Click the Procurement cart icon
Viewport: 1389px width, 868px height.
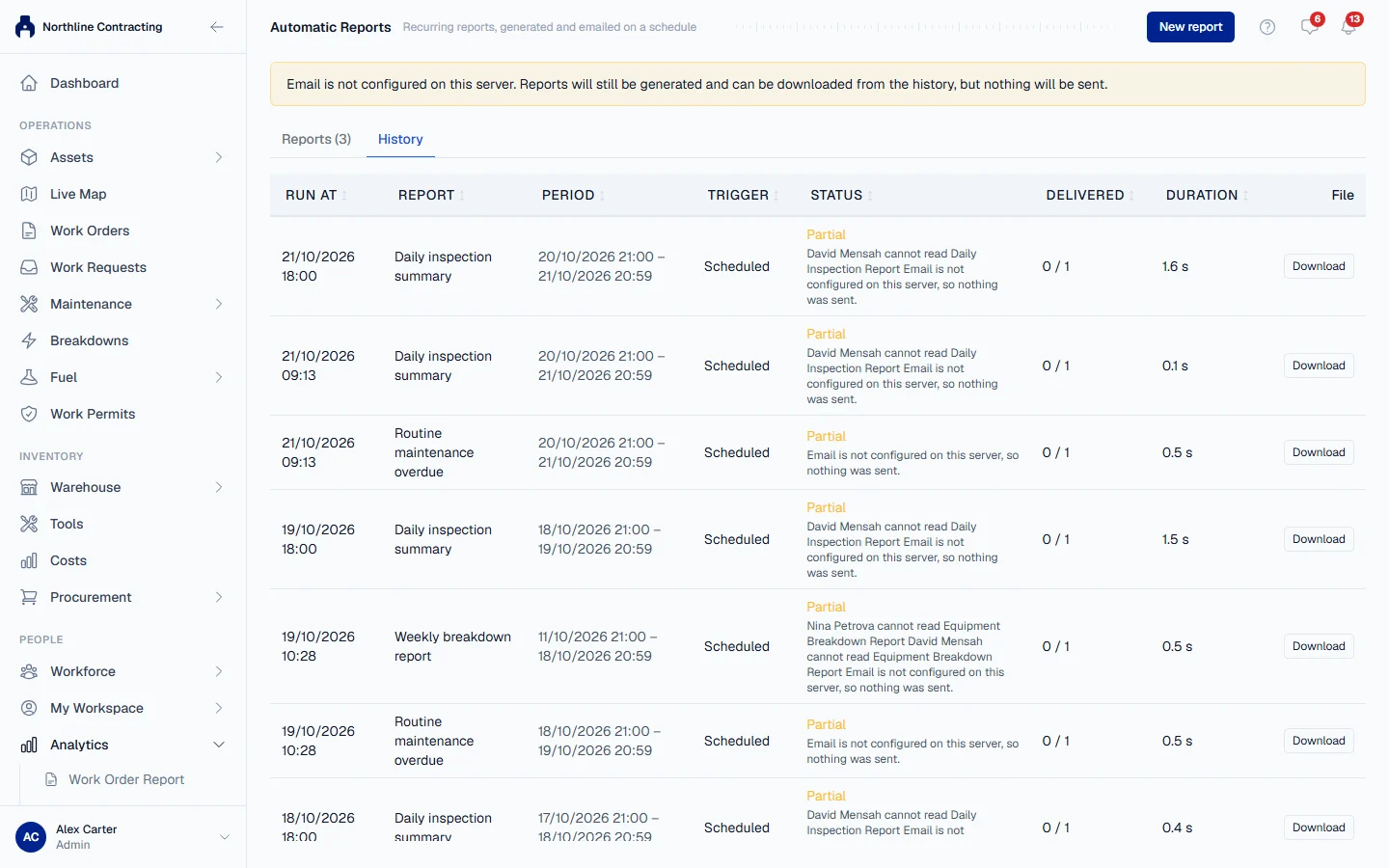tap(29, 597)
